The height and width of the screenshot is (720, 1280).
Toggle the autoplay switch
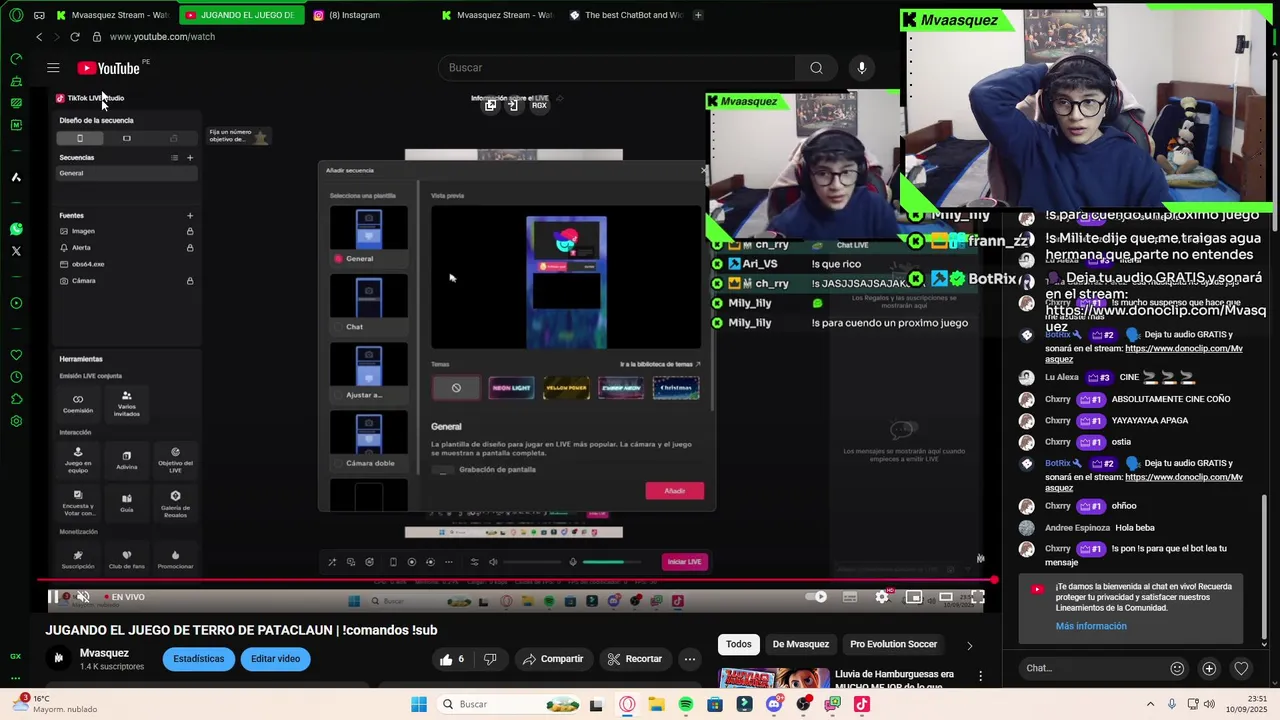coord(817,597)
